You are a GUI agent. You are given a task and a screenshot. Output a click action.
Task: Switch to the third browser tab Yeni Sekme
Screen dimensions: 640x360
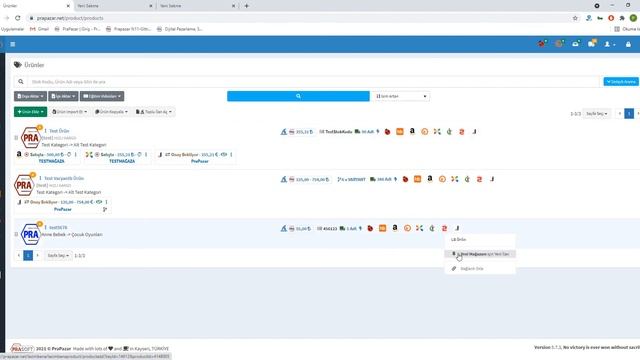tap(197, 6)
